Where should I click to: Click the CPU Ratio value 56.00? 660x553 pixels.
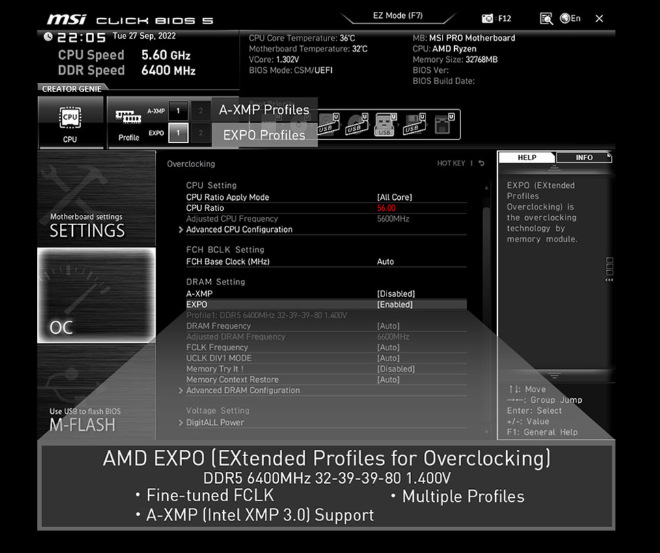386,208
